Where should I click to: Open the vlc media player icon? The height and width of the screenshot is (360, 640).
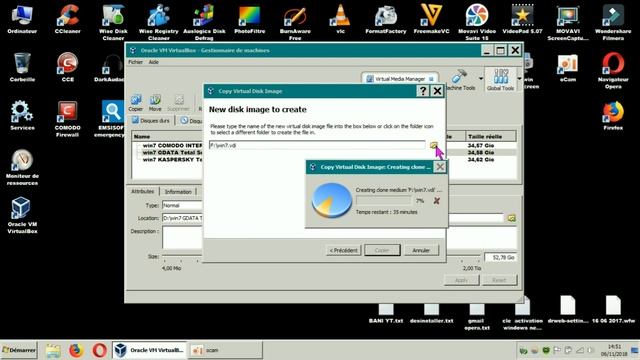[340, 19]
